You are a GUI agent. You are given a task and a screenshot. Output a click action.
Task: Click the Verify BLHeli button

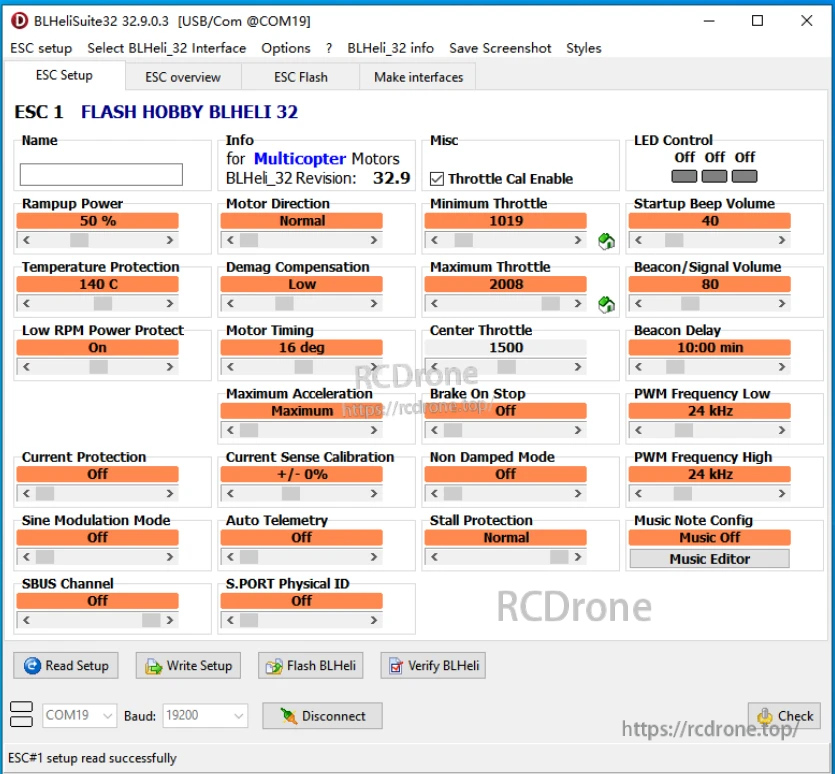tap(433, 665)
